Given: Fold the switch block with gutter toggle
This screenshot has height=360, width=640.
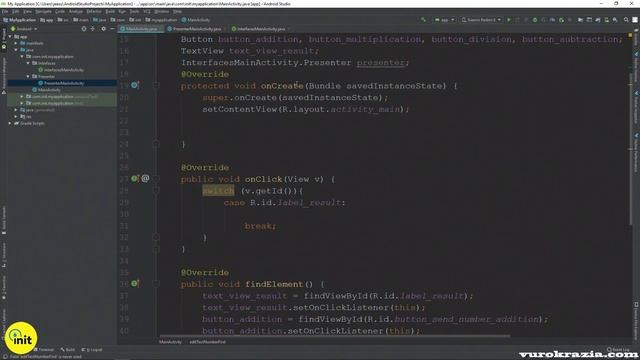Looking at the screenshot, I should (156, 191).
